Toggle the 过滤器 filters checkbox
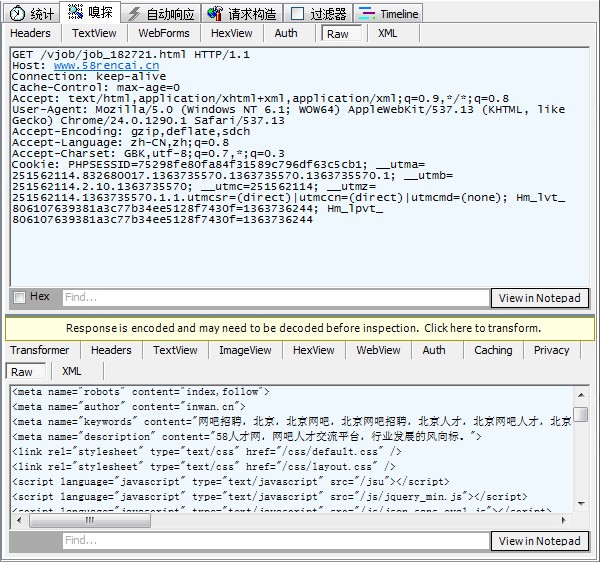 point(297,14)
